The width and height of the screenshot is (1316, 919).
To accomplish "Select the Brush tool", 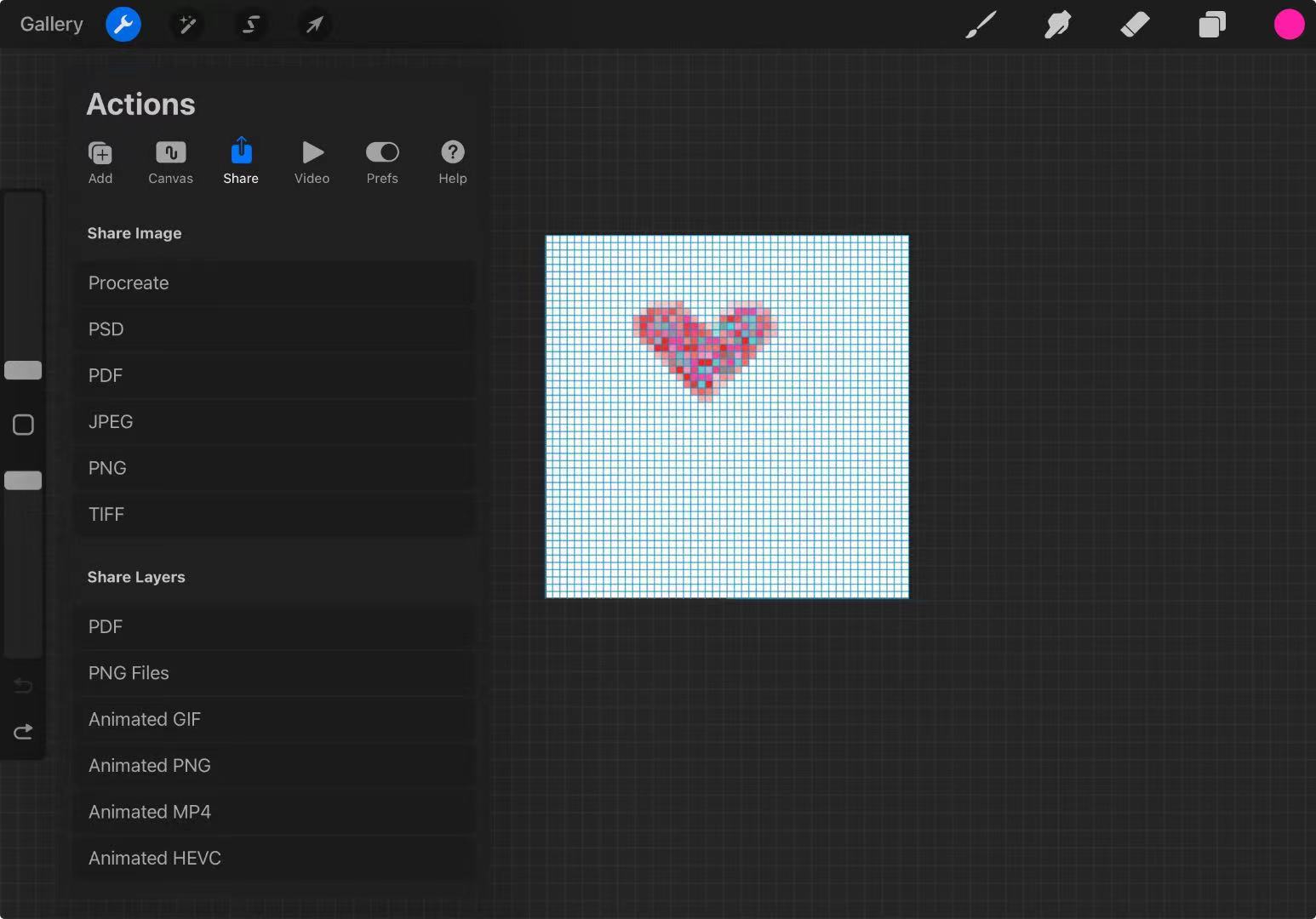I will (981, 25).
